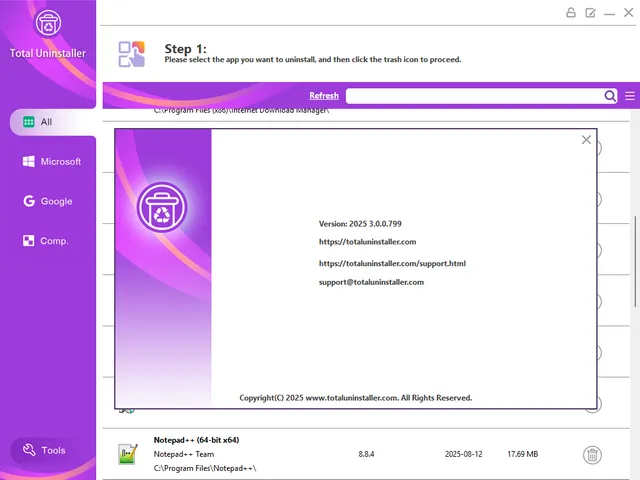Click the Microsoft Windows logo icon in the sidebar
The image size is (640, 480).
(x=29, y=161)
